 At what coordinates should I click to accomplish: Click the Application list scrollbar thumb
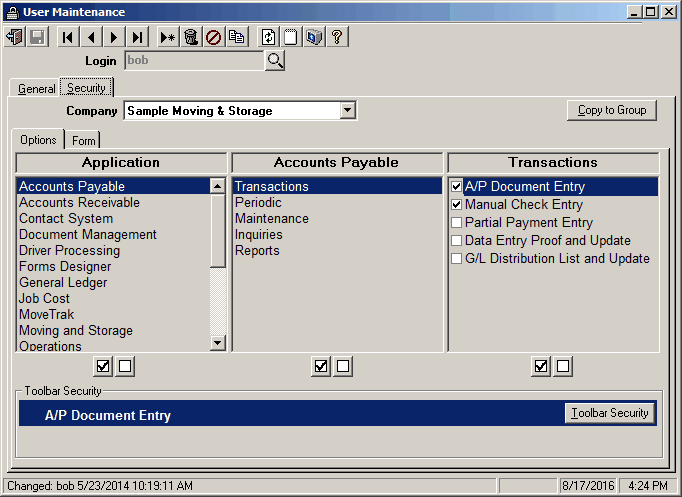[217, 230]
